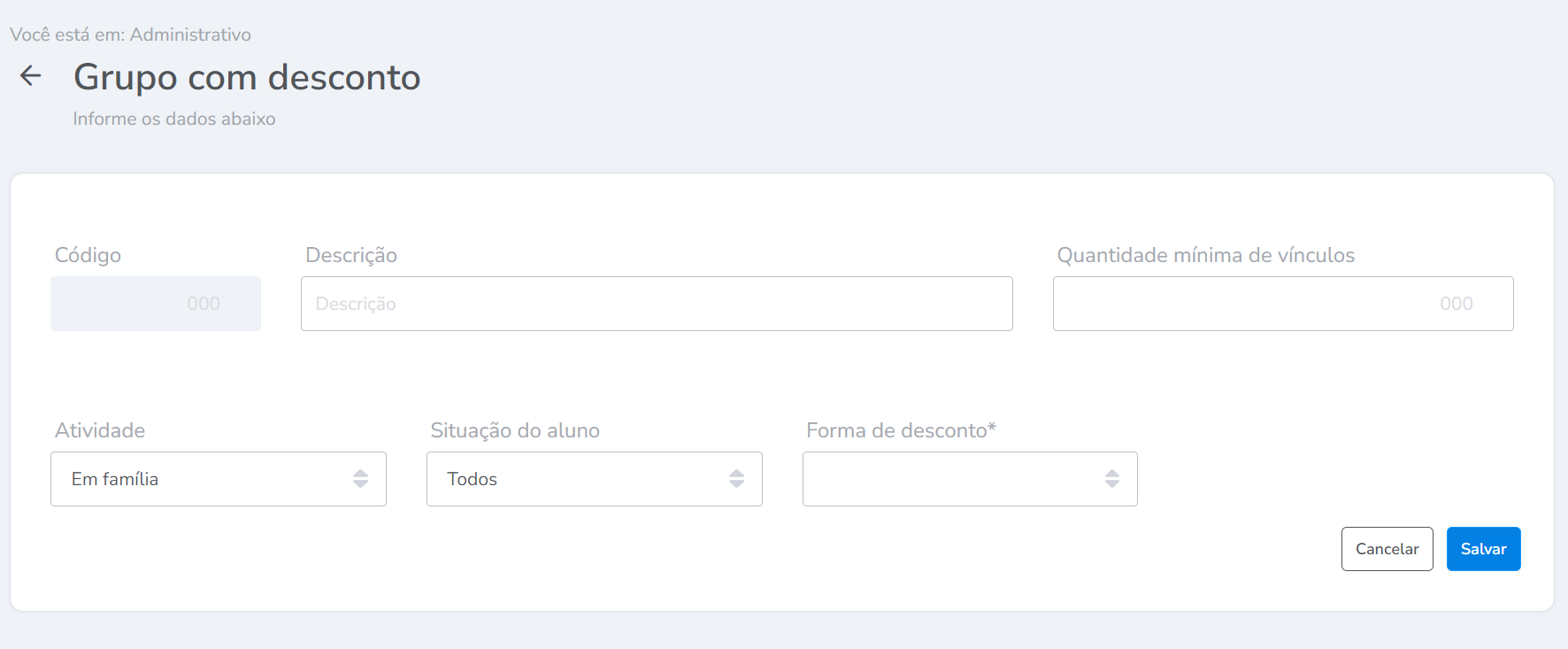Viewport: 1568px width, 649px height.
Task: Focus the Descrição text input
Action: point(657,304)
